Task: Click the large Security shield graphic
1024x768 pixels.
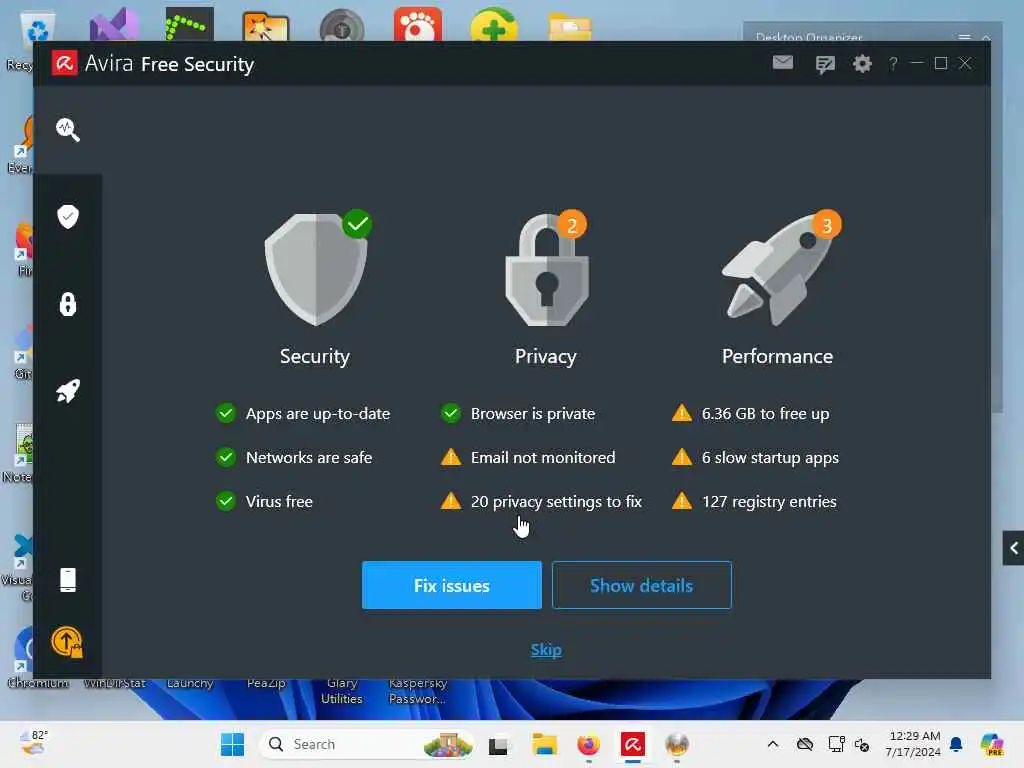Action: (x=315, y=270)
